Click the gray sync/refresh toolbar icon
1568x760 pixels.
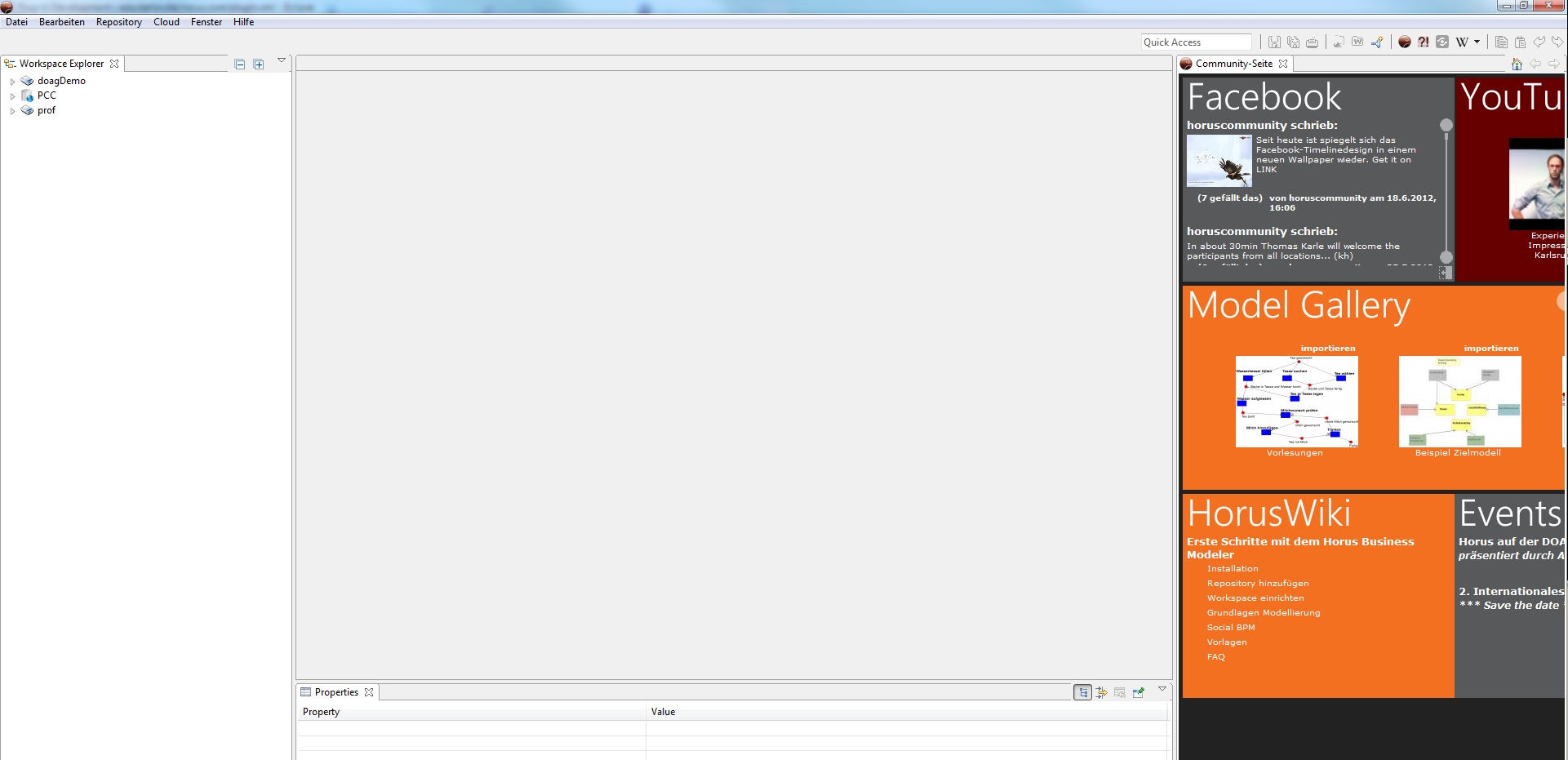[x=1442, y=42]
